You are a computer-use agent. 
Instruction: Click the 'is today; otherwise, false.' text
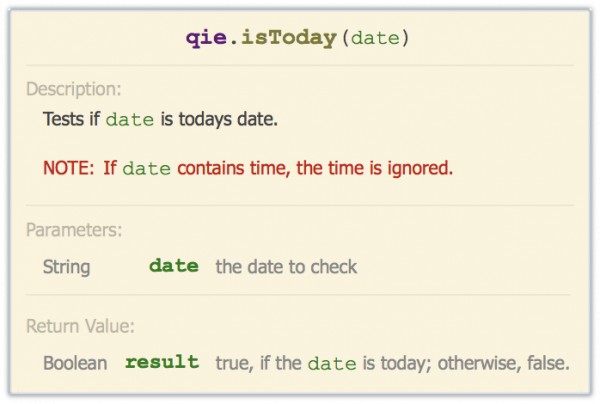pyautogui.click(x=466, y=363)
